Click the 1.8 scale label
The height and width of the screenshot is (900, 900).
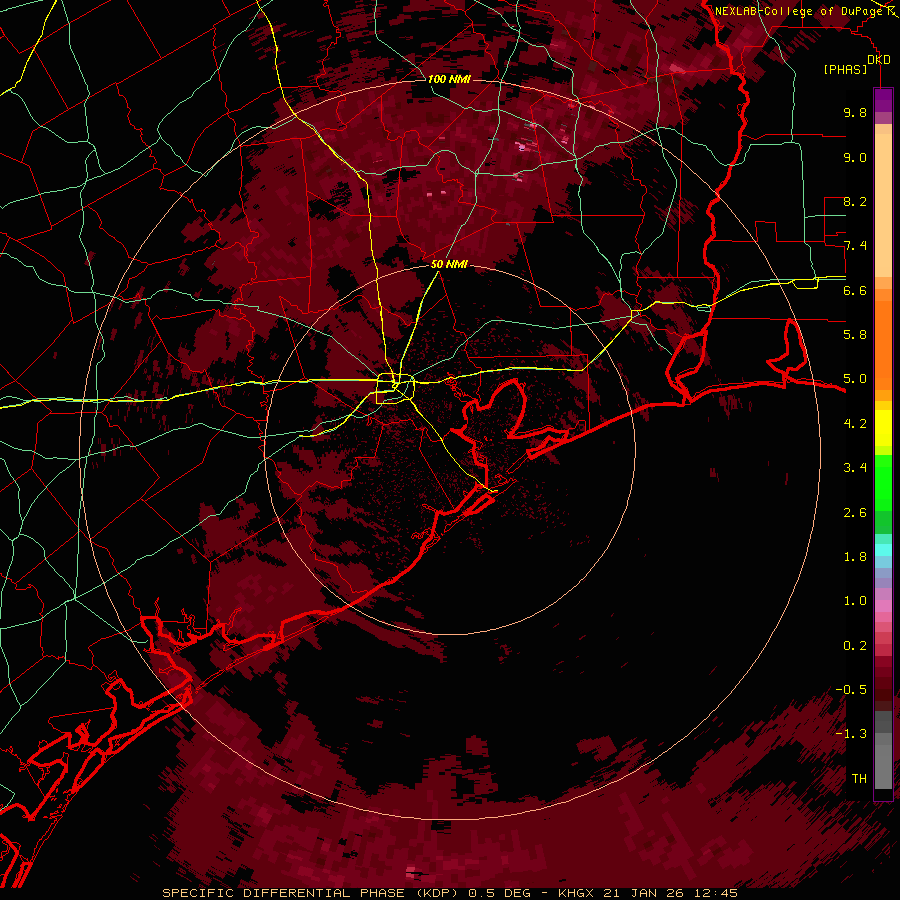(x=855, y=557)
